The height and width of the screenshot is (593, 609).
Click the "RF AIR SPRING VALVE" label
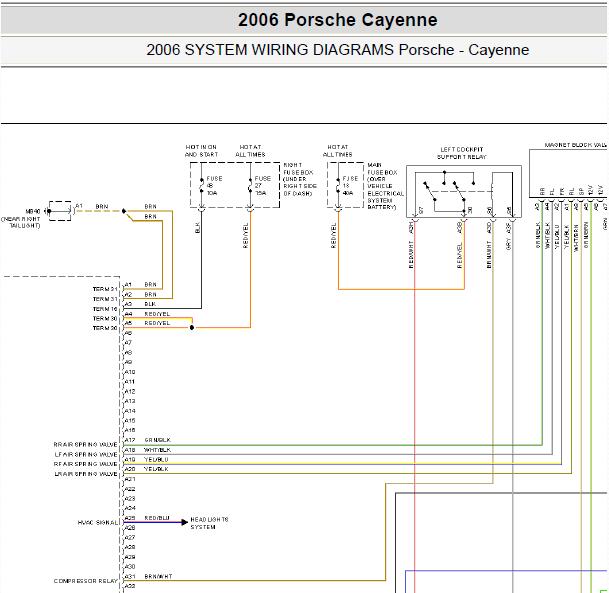(x=85, y=464)
